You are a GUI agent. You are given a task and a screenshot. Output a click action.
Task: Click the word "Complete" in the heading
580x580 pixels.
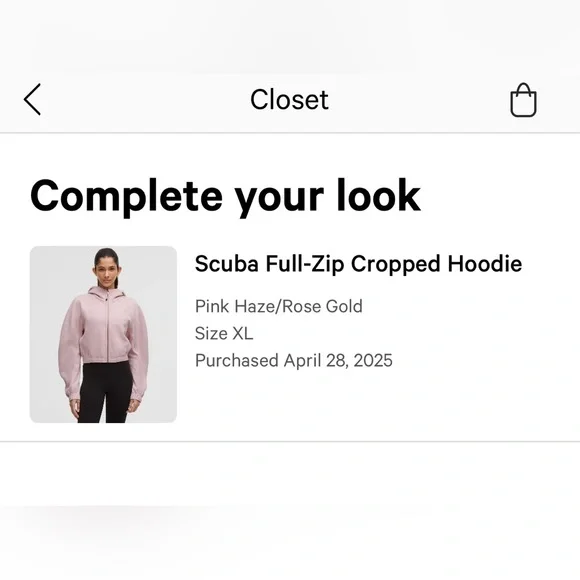click(126, 196)
